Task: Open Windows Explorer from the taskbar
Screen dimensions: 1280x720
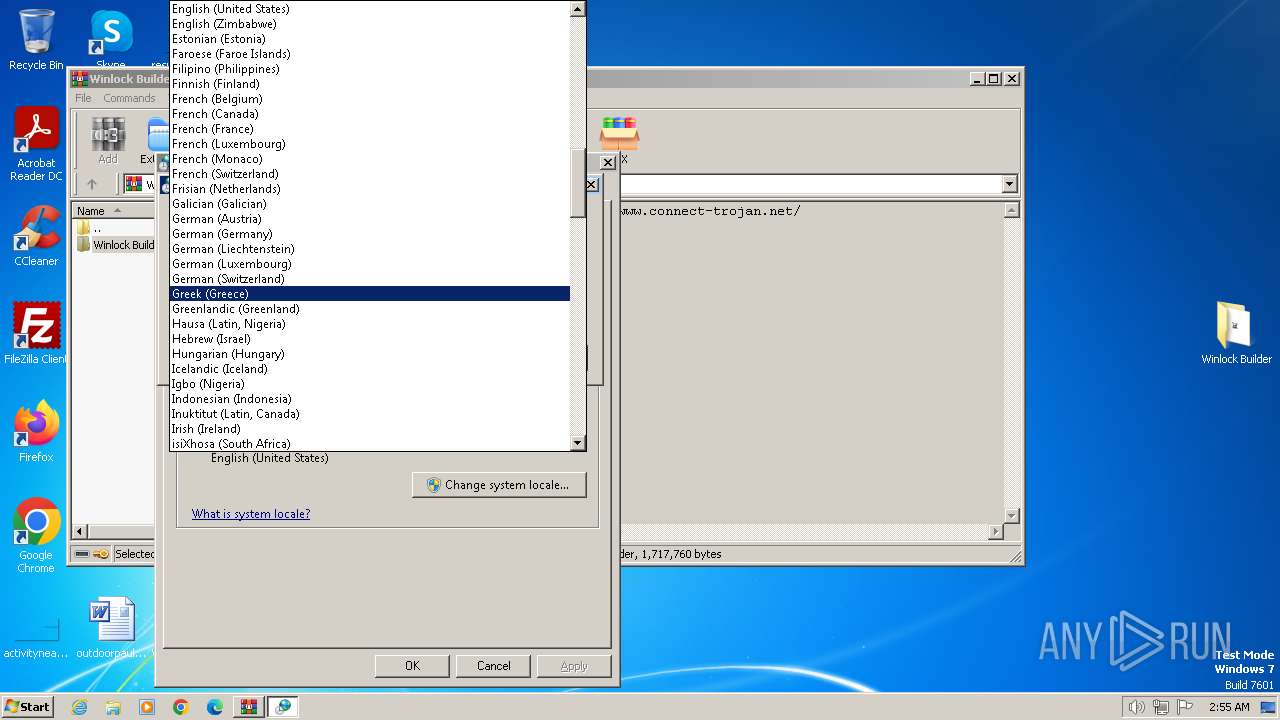Action: click(113, 707)
